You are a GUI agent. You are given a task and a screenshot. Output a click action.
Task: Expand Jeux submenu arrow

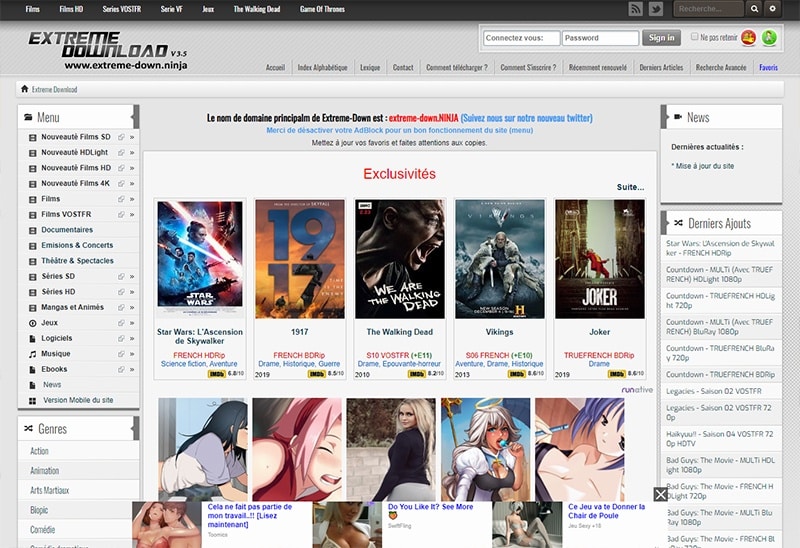132,323
